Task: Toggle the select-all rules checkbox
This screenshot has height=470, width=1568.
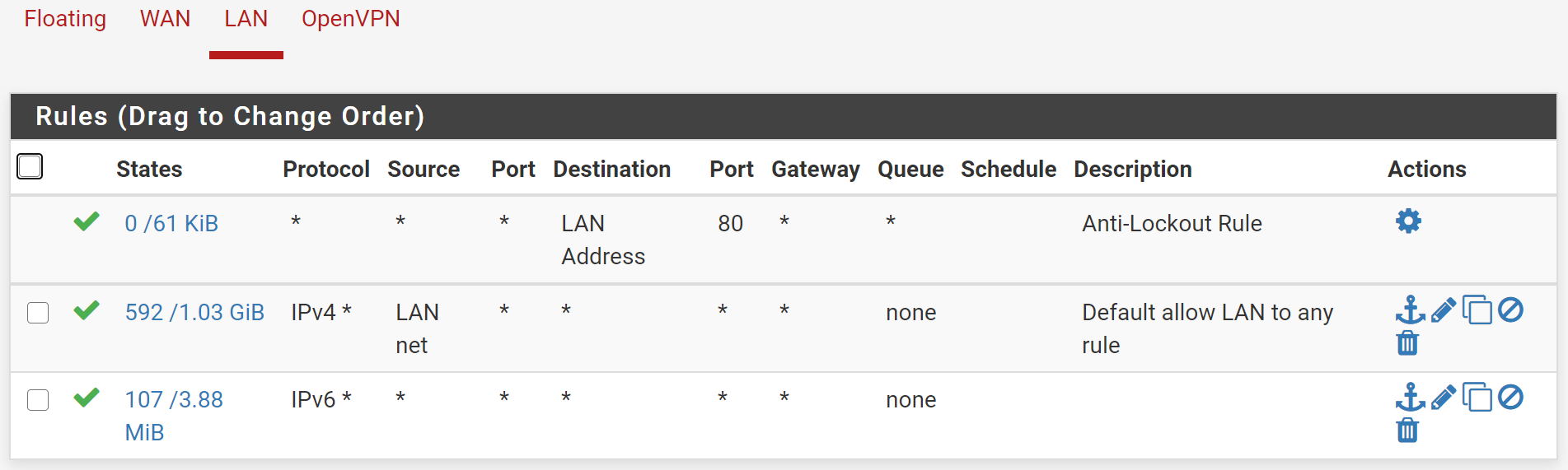Action: (30, 166)
